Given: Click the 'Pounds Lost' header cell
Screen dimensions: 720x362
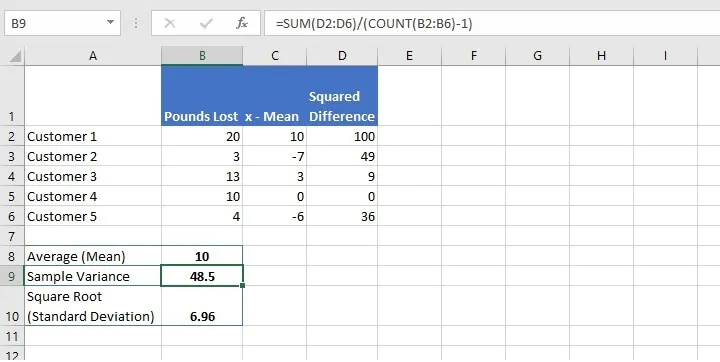Looking at the screenshot, I should click(x=202, y=96).
